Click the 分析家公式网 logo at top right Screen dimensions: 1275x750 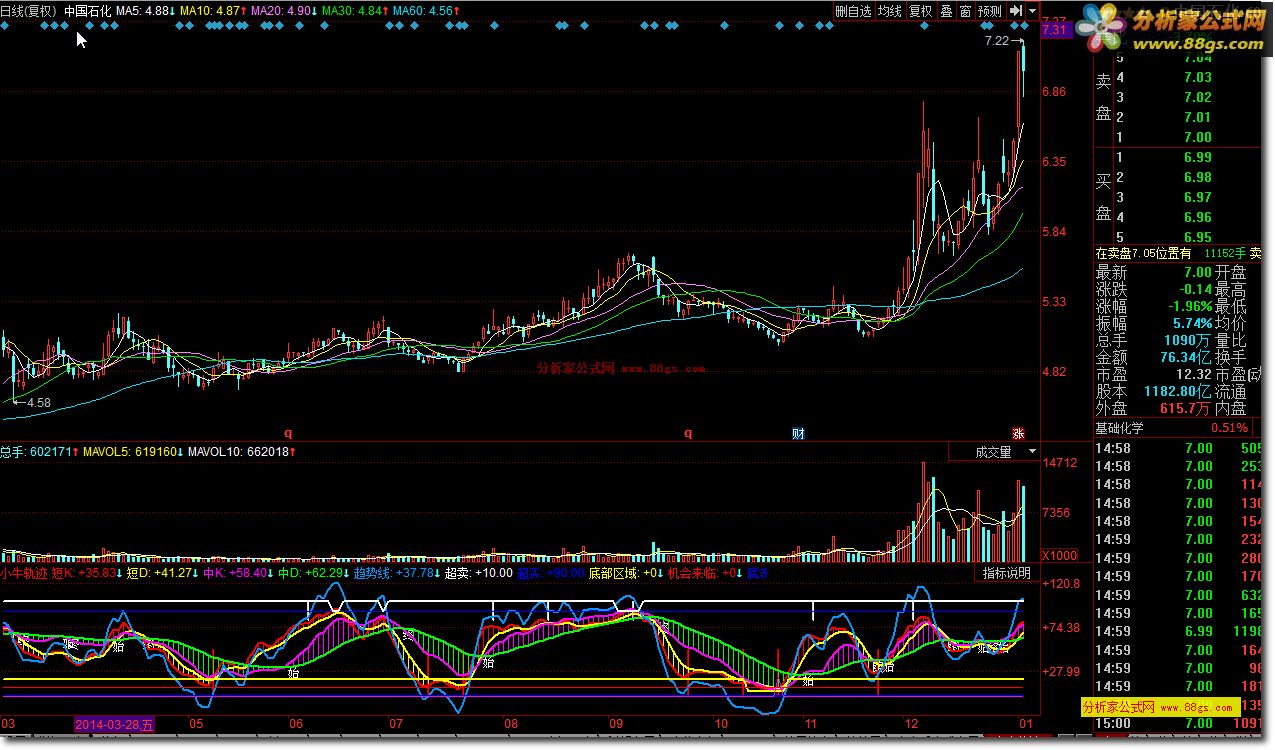[x=1170, y=31]
